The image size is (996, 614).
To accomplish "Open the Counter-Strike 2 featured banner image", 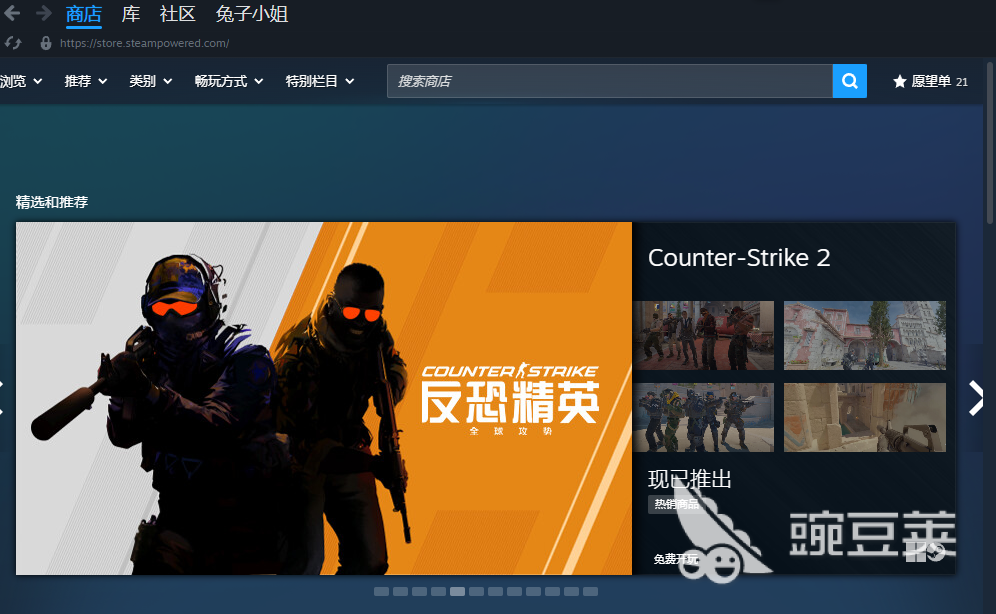I will [x=324, y=398].
